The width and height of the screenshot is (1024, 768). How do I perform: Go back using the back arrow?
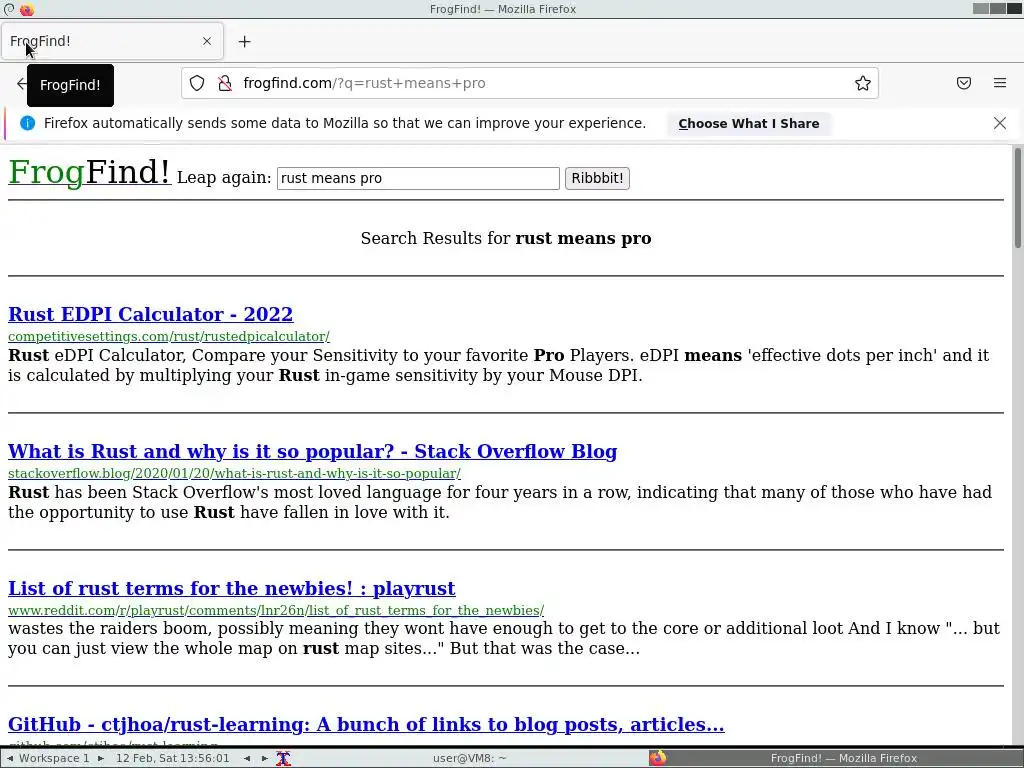coord(21,84)
